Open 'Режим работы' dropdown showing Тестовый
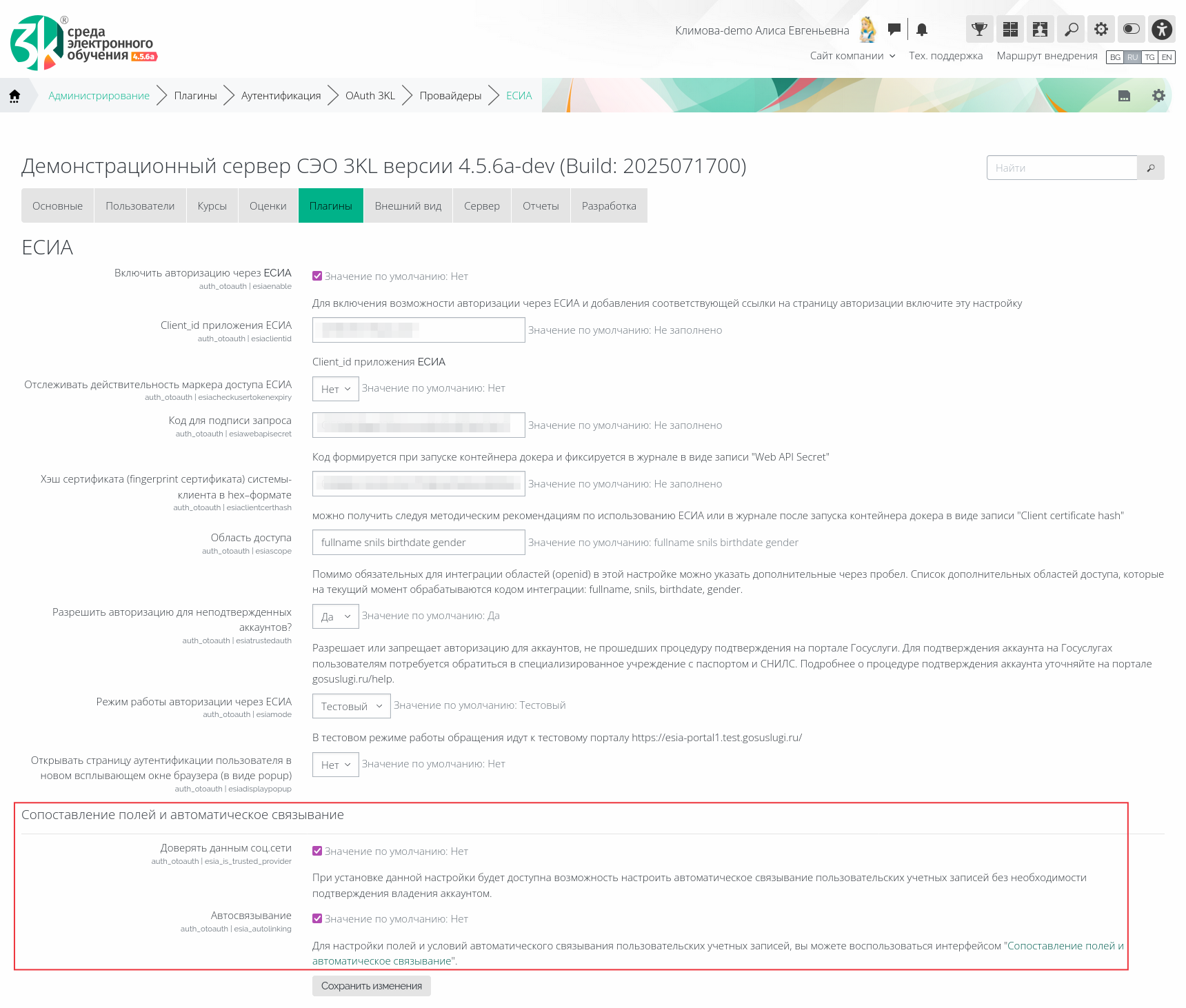Screen dimensions: 1186x1008 [351, 706]
